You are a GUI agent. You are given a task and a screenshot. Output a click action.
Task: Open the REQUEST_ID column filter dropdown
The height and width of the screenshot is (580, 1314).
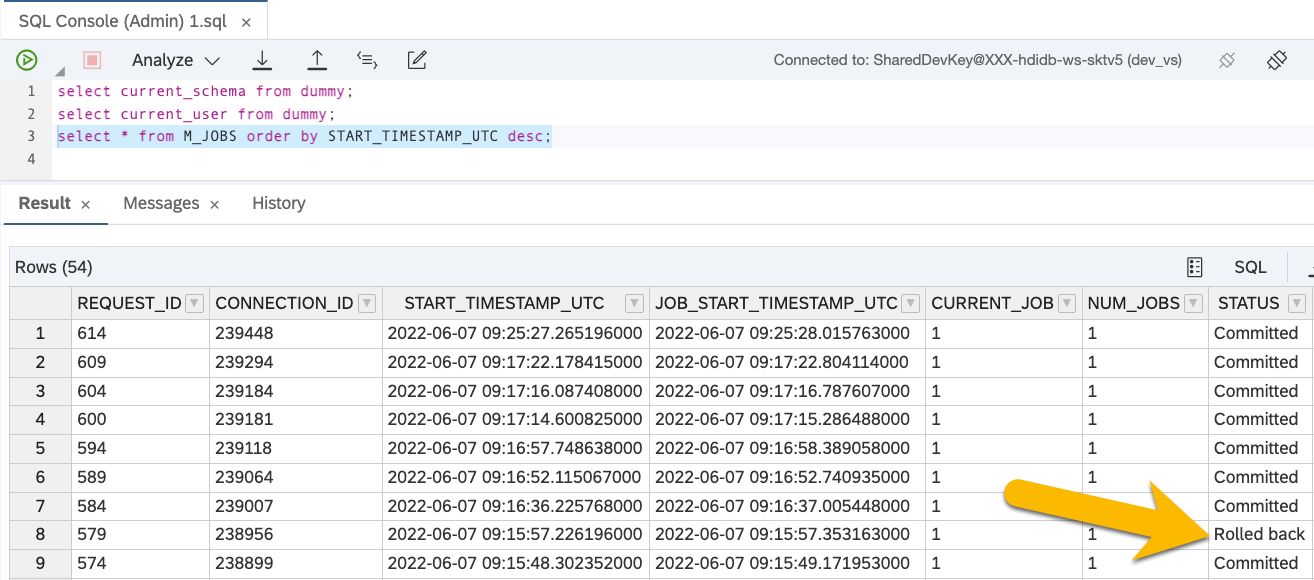click(x=195, y=303)
